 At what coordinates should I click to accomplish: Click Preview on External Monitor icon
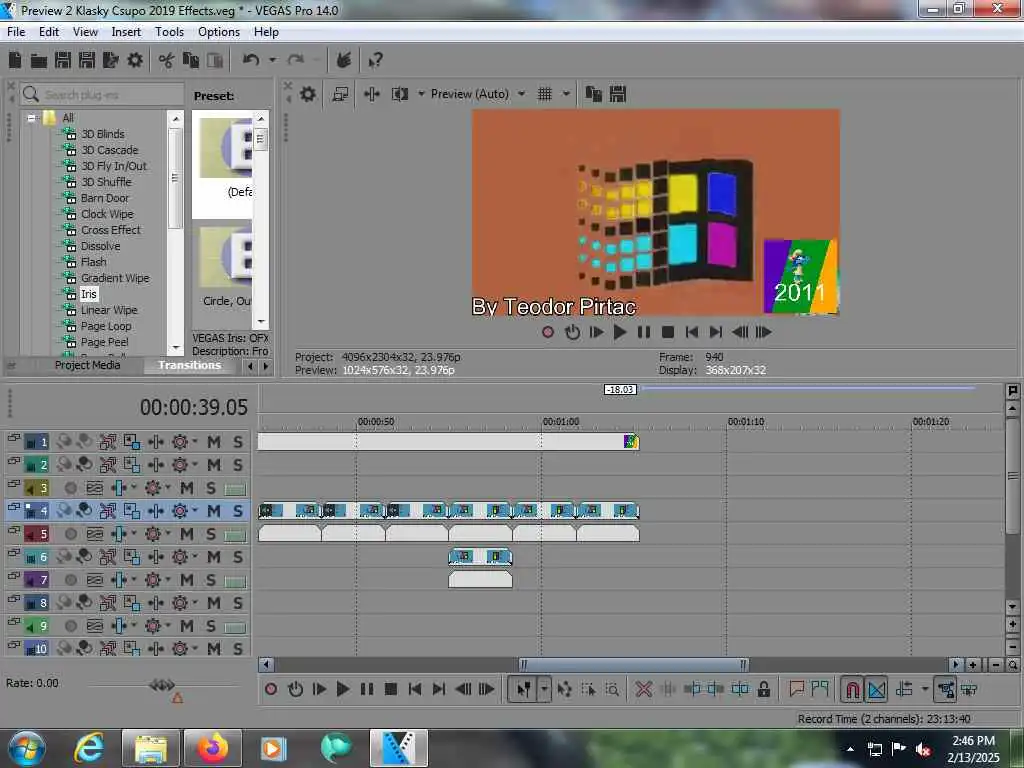[x=340, y=94]
